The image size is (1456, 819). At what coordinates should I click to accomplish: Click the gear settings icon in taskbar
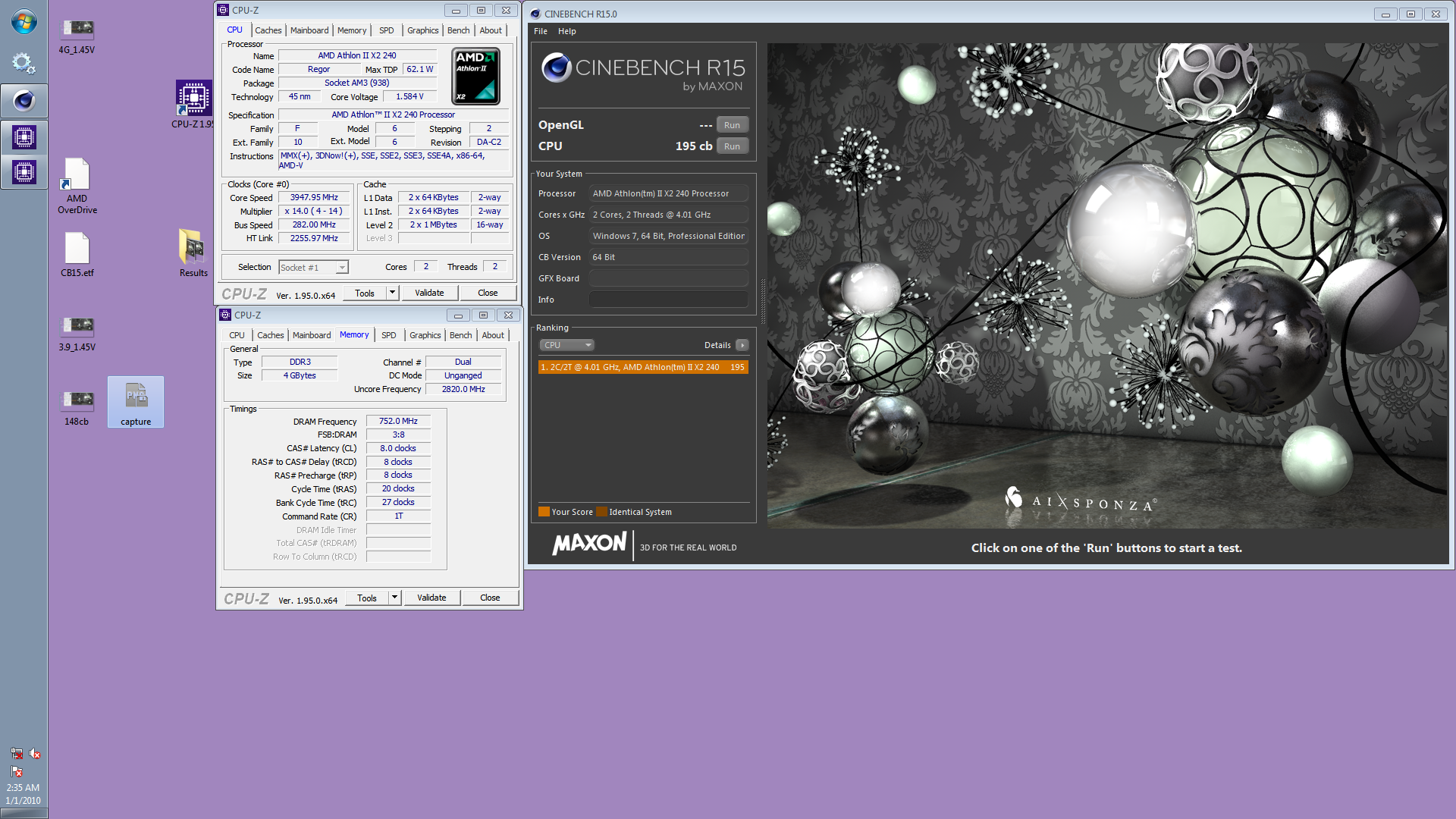tap(24, 63)
